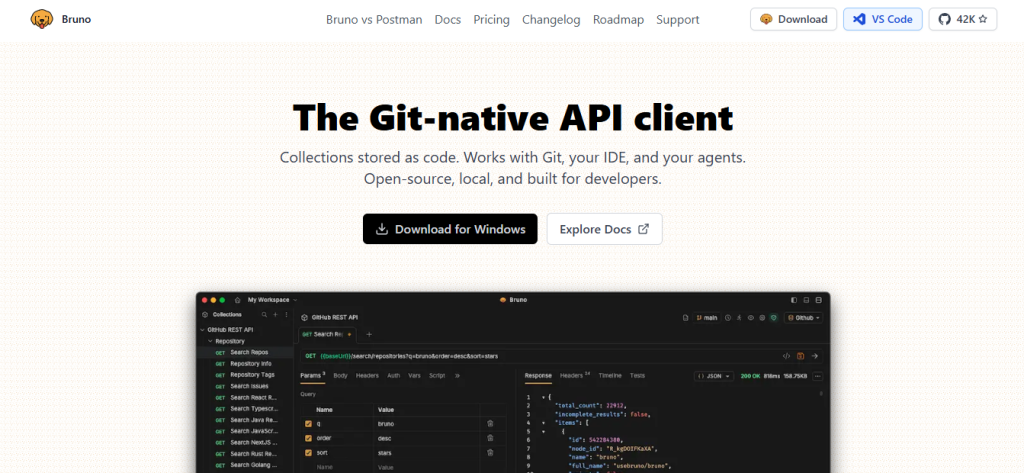This screenshot has height=473, width=1024.
Task: Click the home icon beside My Workspace
Action: [238, 300]
